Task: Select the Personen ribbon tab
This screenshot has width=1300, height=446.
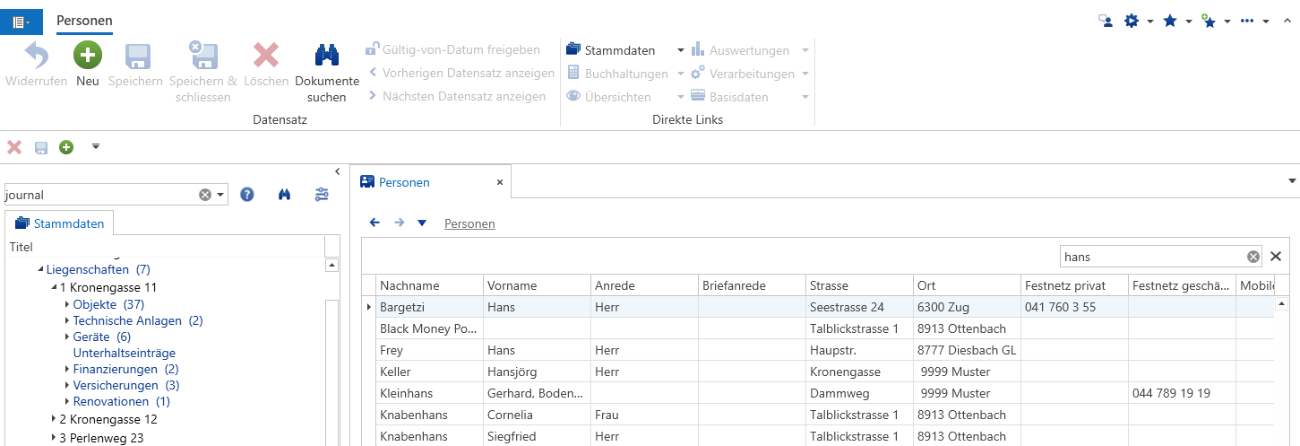Action: [x=84, y=20]
